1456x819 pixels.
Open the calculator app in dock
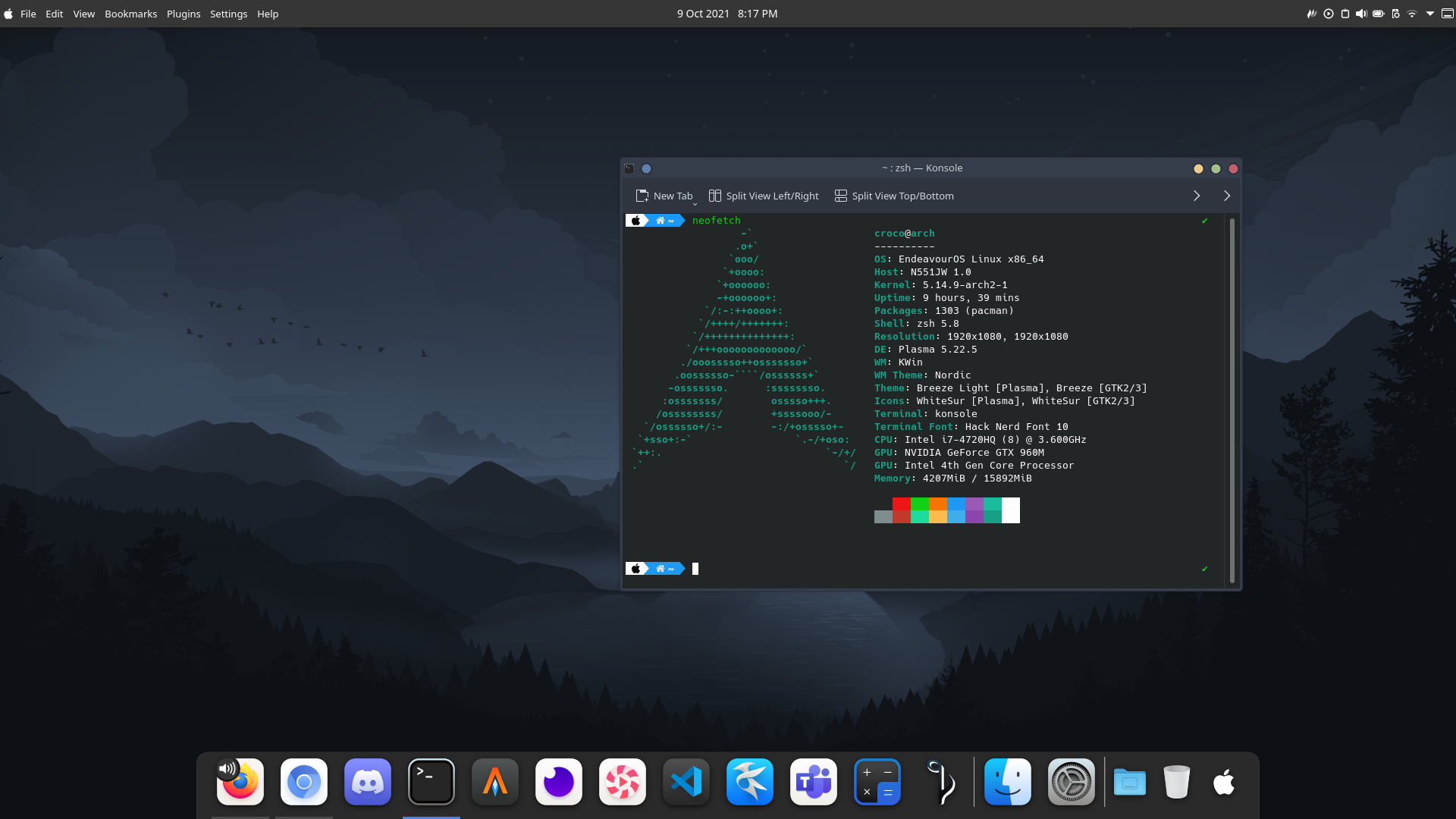pos(877,782)
